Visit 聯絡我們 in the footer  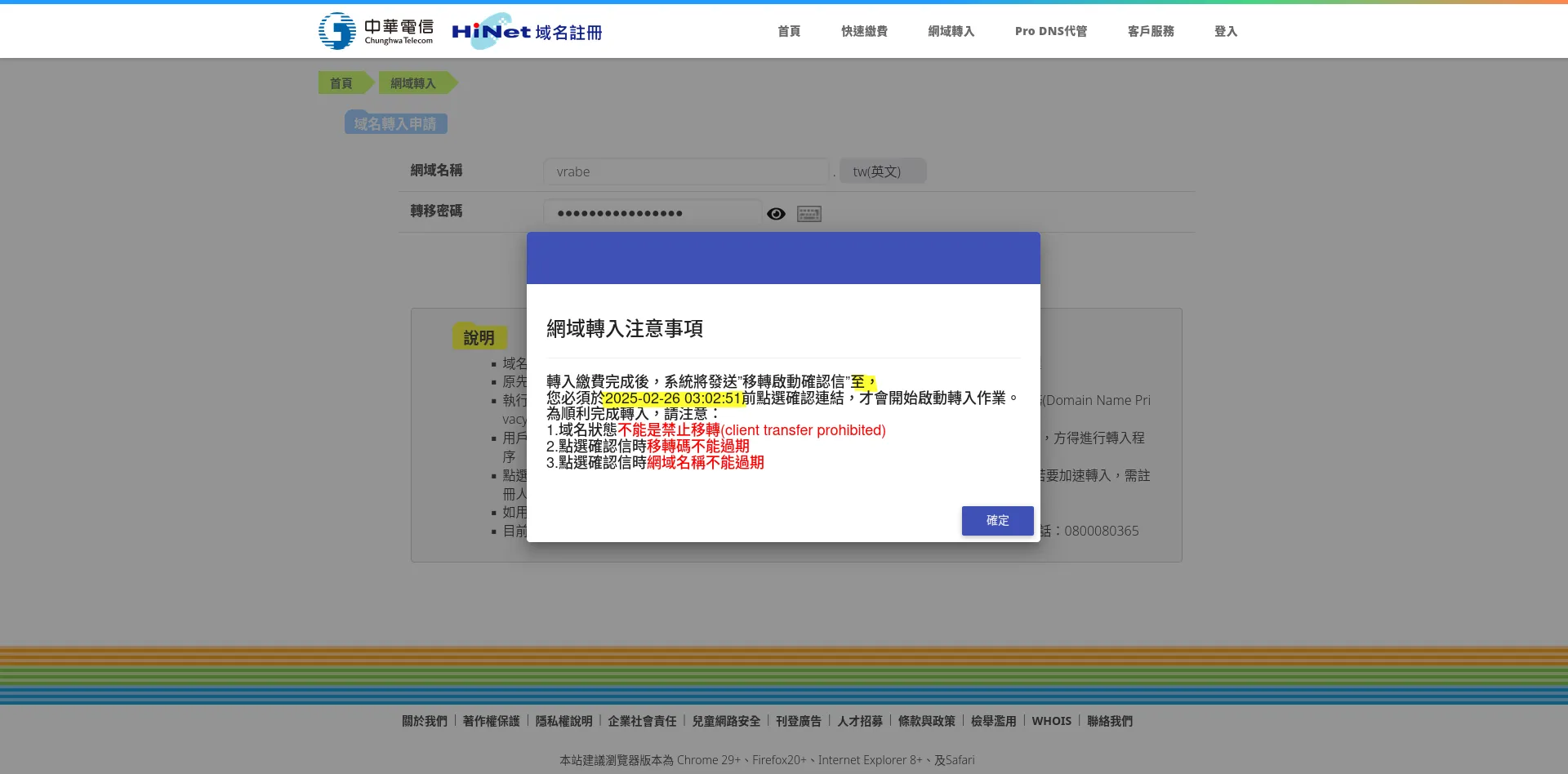pos(1109,721)
